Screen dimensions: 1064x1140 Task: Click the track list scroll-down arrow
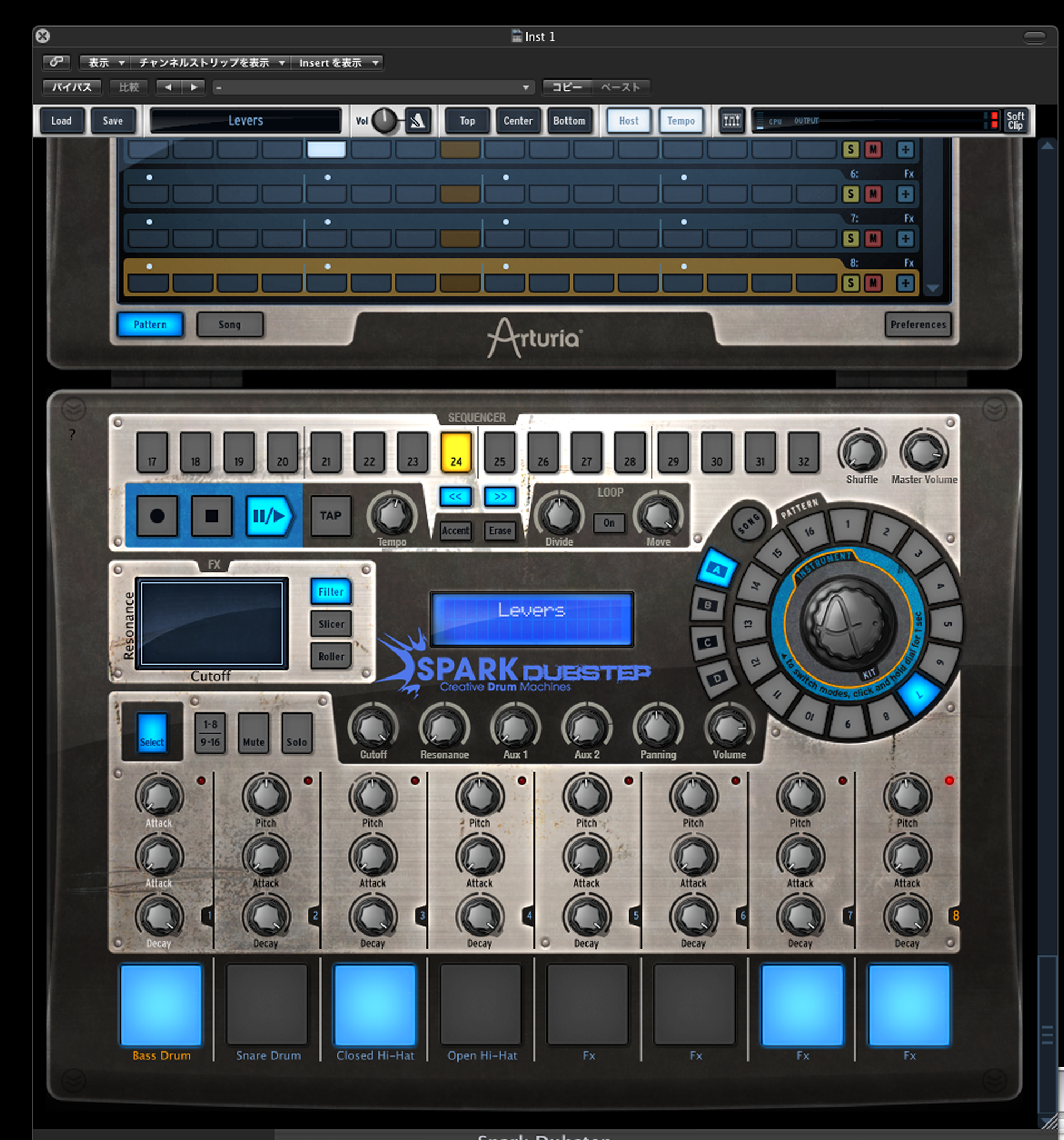click(933, 288)
